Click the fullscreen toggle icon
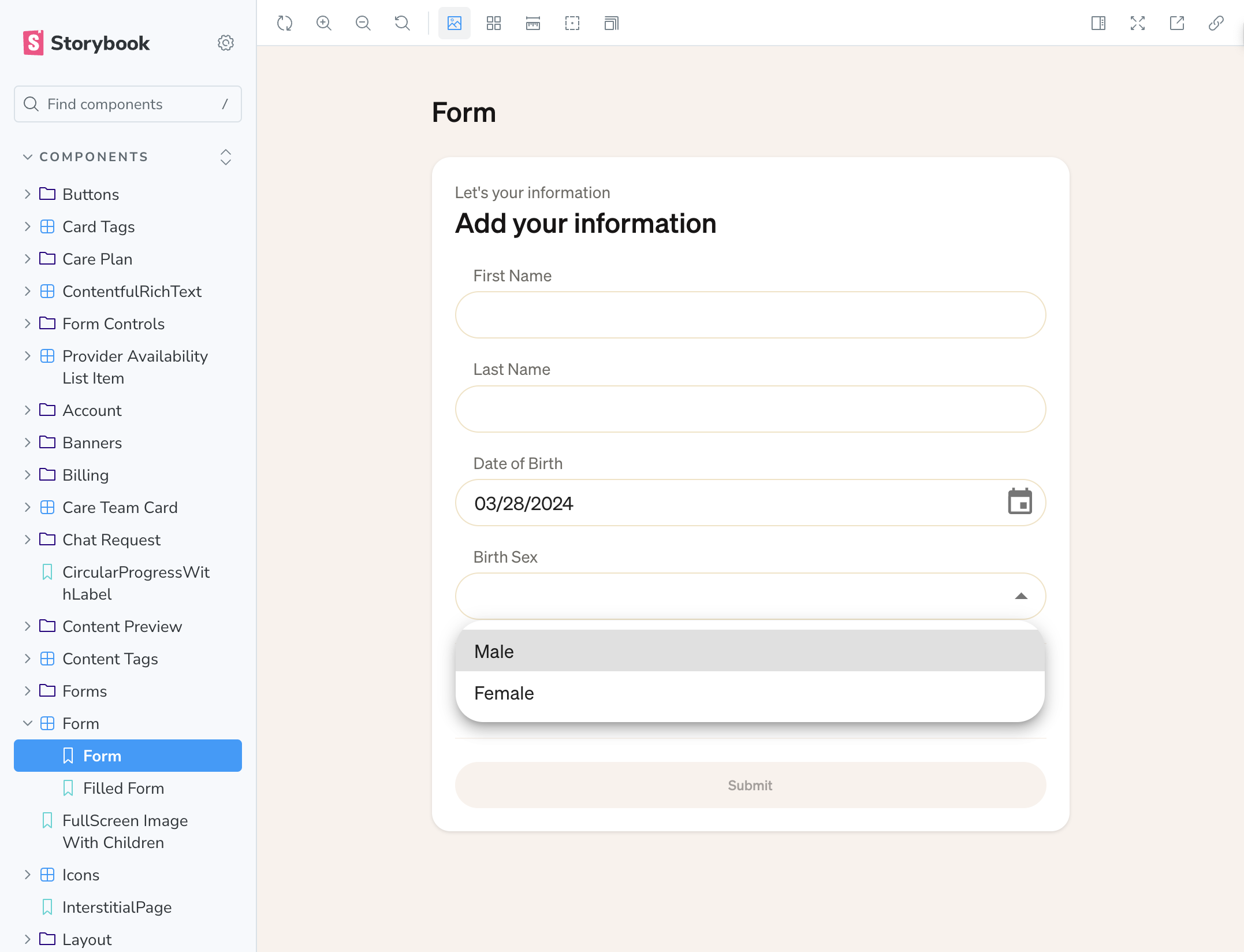This screenshot has width=1244, height=952. point(1138,22)
